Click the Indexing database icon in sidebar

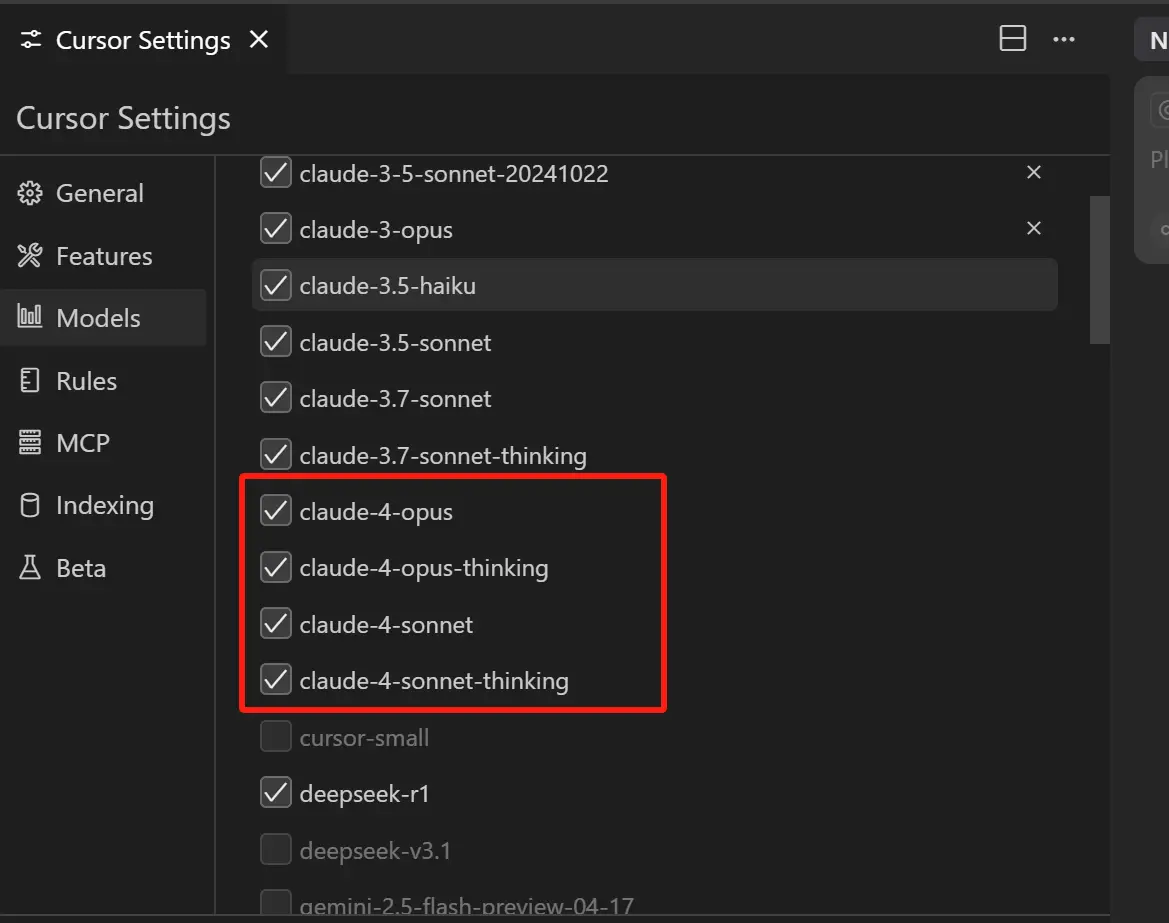[30, 505]
